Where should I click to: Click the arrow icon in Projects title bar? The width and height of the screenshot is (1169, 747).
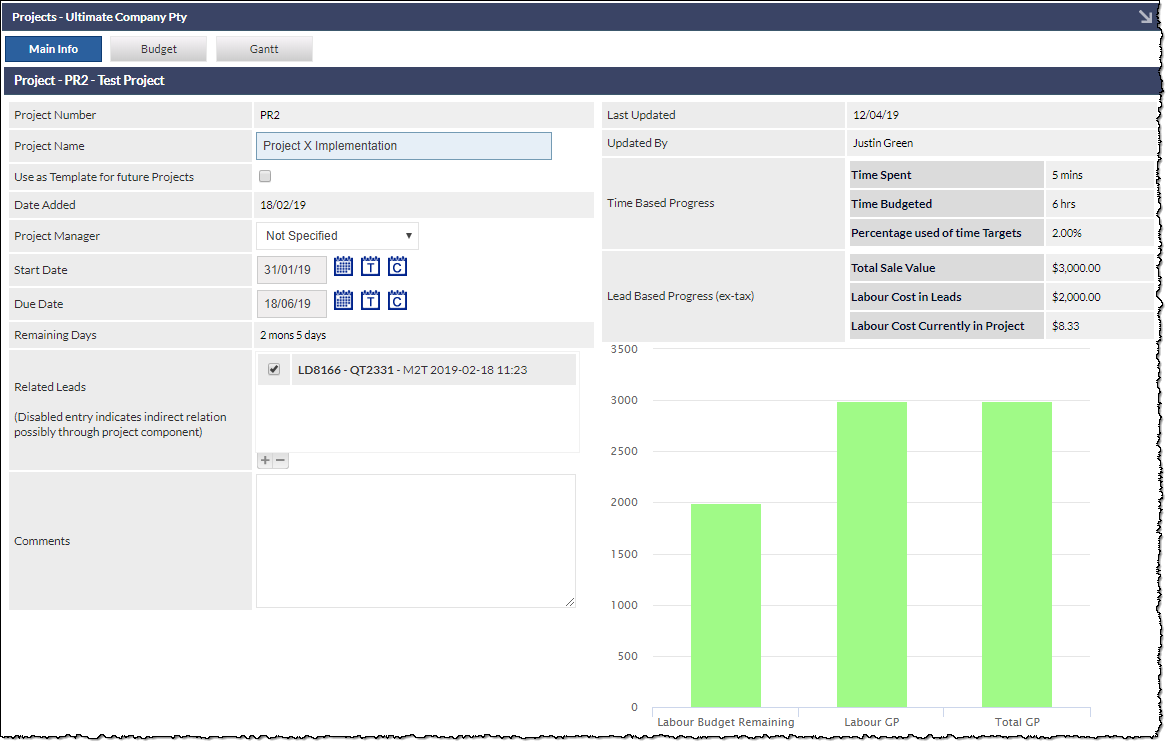pos(1146,16)
